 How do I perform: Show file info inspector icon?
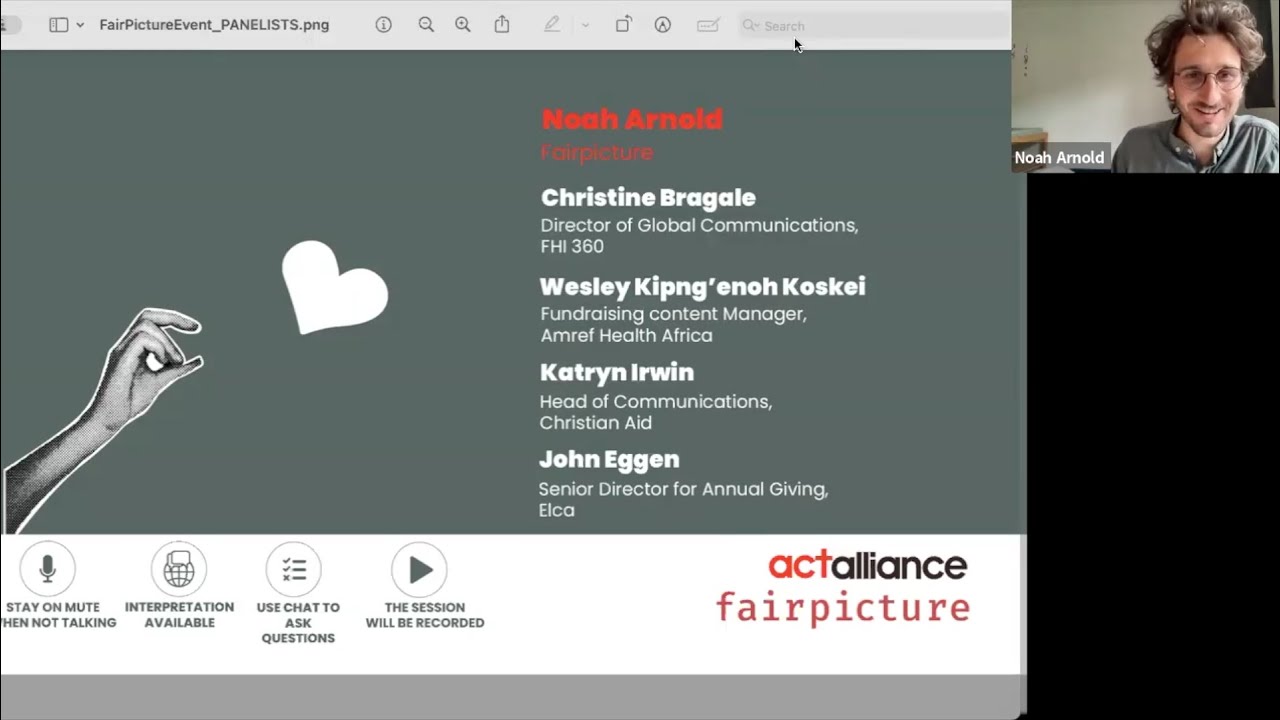click(383, 25)
